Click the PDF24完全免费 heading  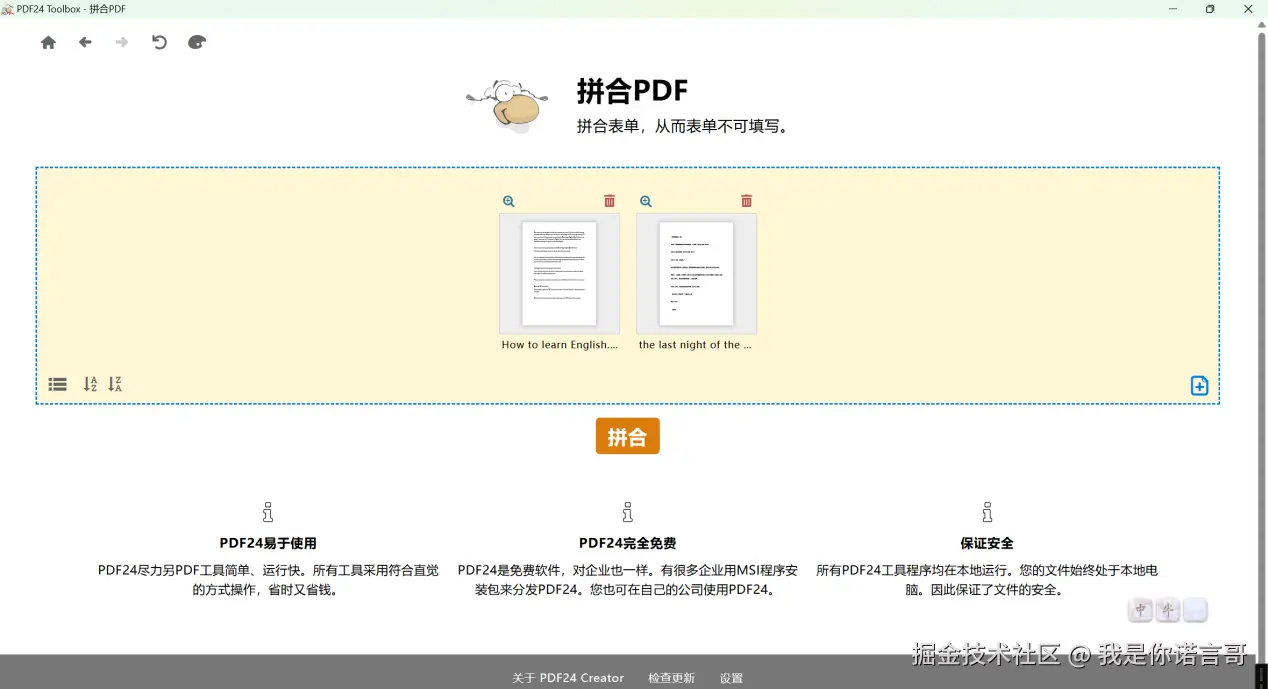click(x=627, y=544)
